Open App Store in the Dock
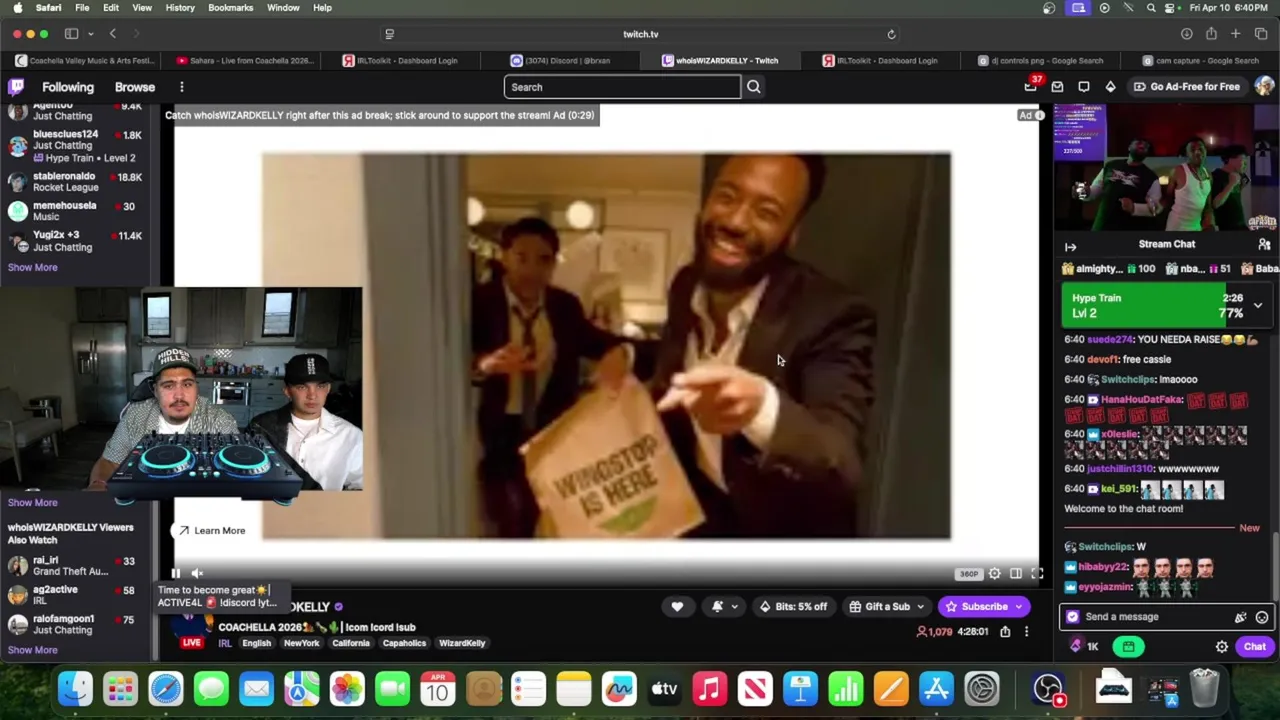 [x=936, y=689]
